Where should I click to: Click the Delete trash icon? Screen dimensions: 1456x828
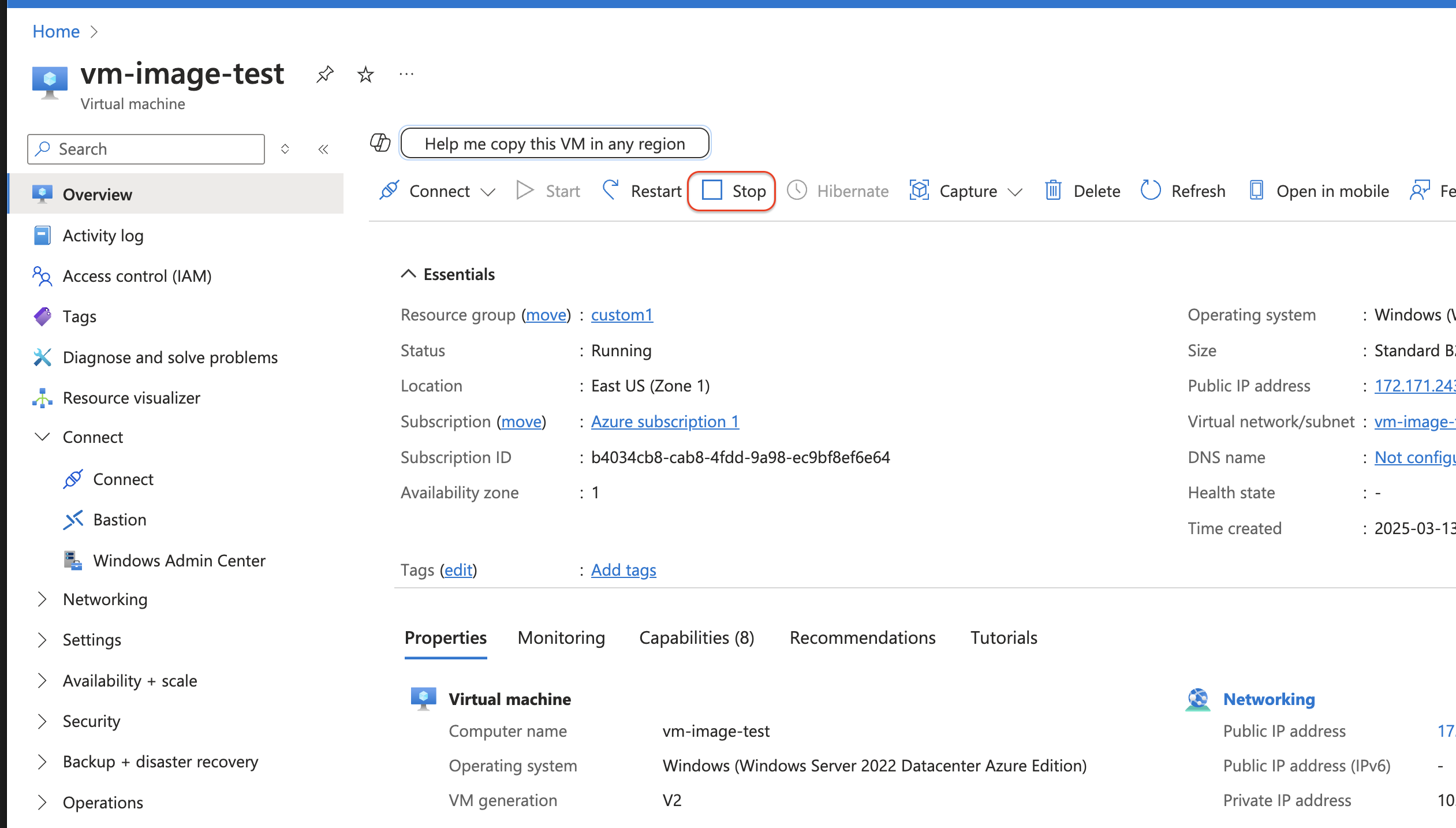pos(1053,190)
